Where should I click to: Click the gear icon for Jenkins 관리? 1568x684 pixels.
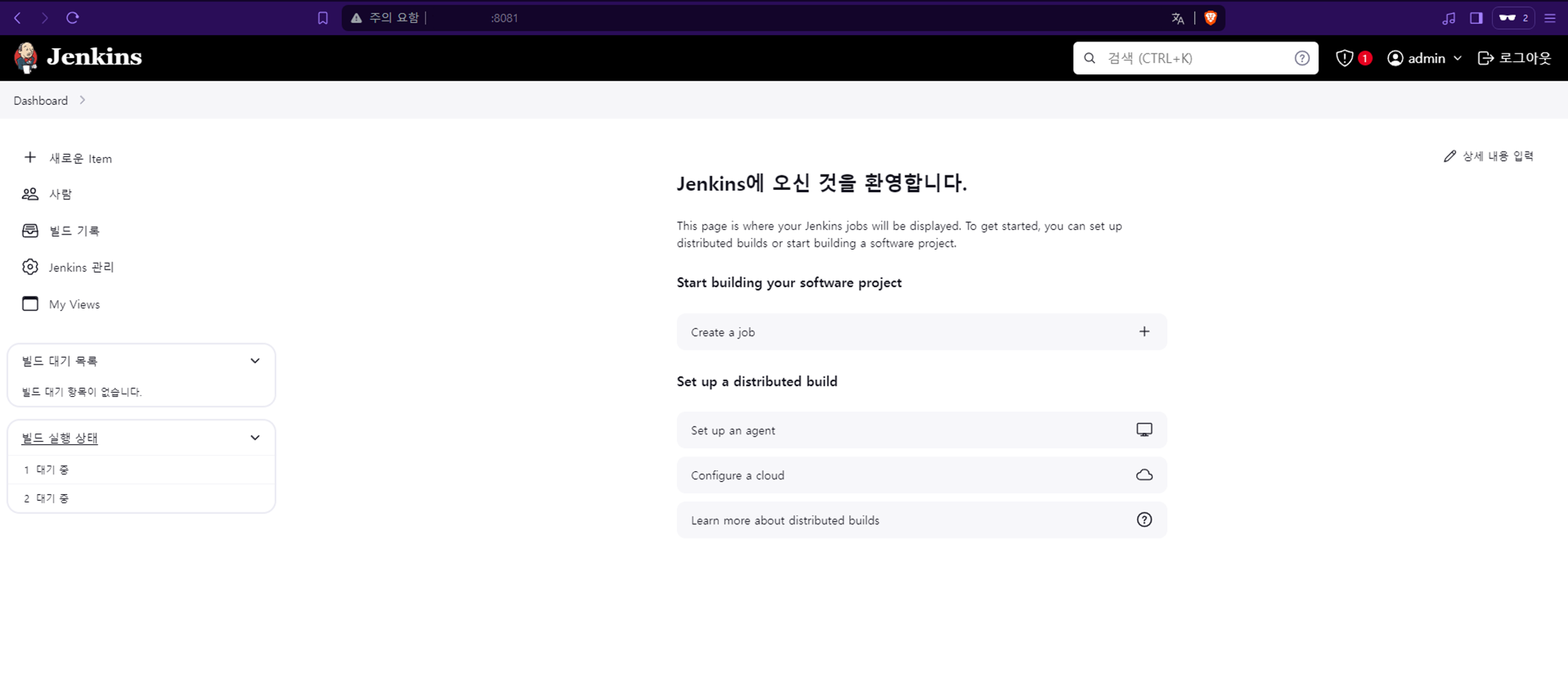[x=30, y=267]
